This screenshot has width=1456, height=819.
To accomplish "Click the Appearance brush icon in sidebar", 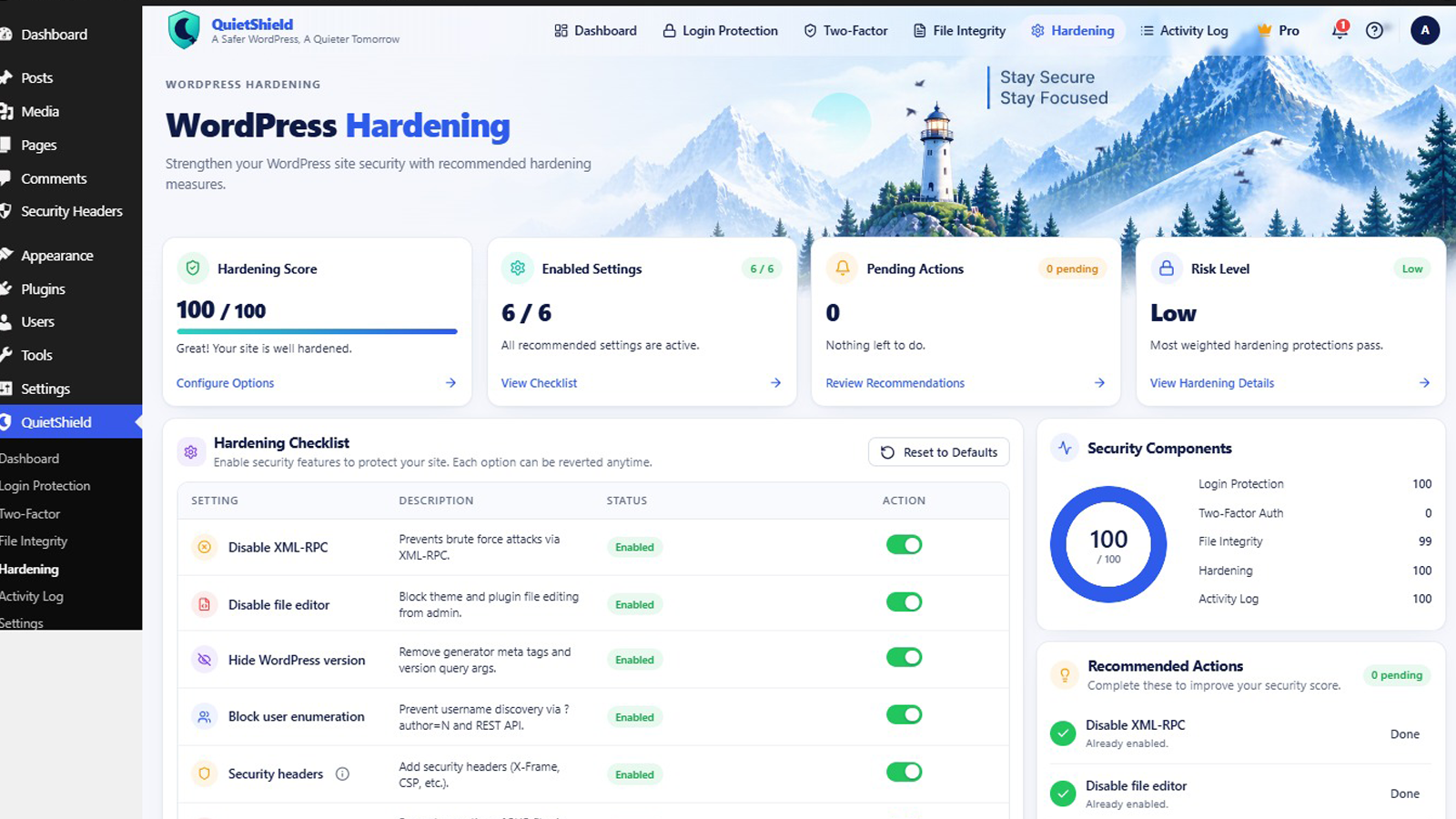I will coord(5,255).
